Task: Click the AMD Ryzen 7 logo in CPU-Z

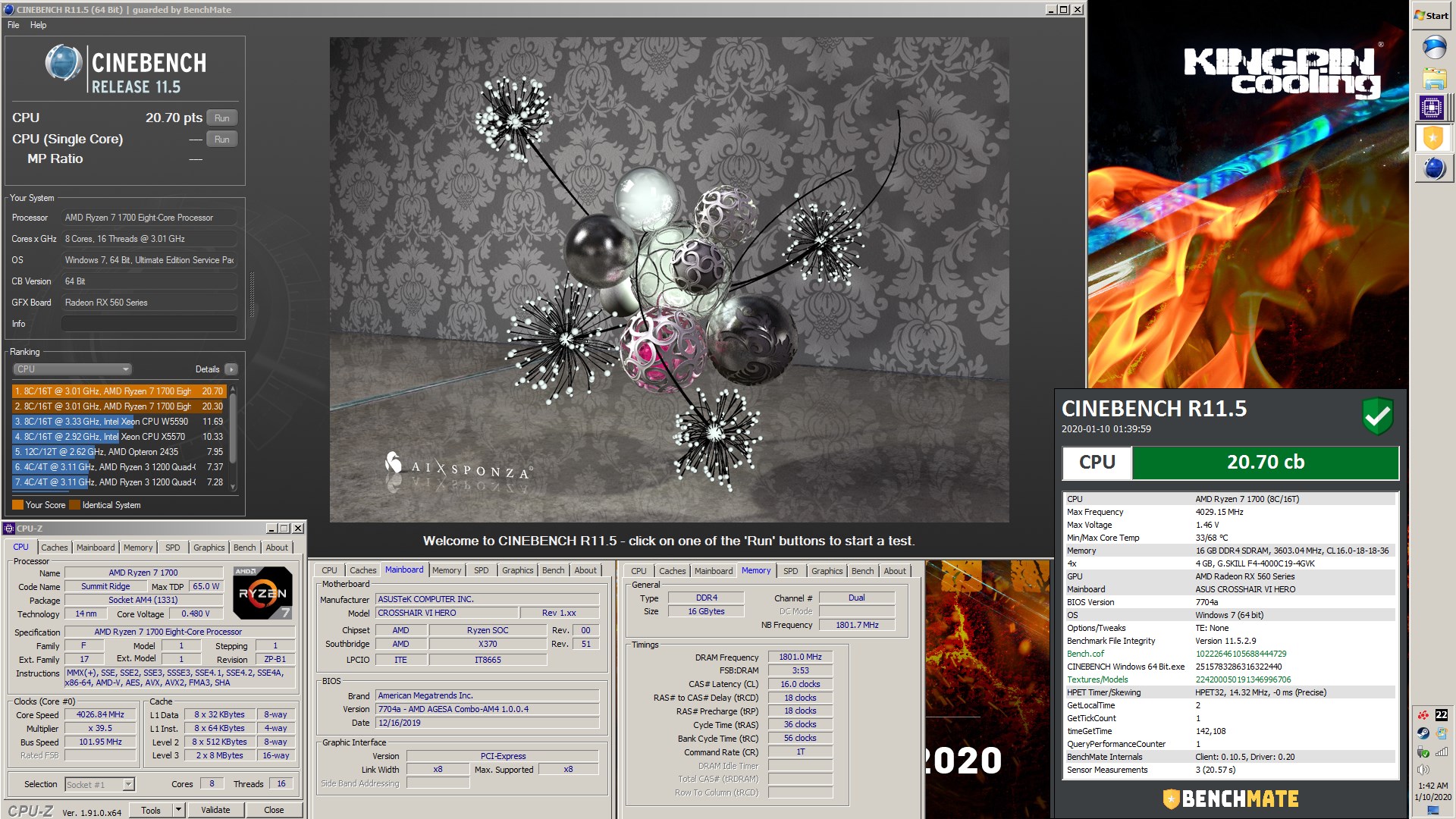Action: pyautogui.click(x=262, y=593)
